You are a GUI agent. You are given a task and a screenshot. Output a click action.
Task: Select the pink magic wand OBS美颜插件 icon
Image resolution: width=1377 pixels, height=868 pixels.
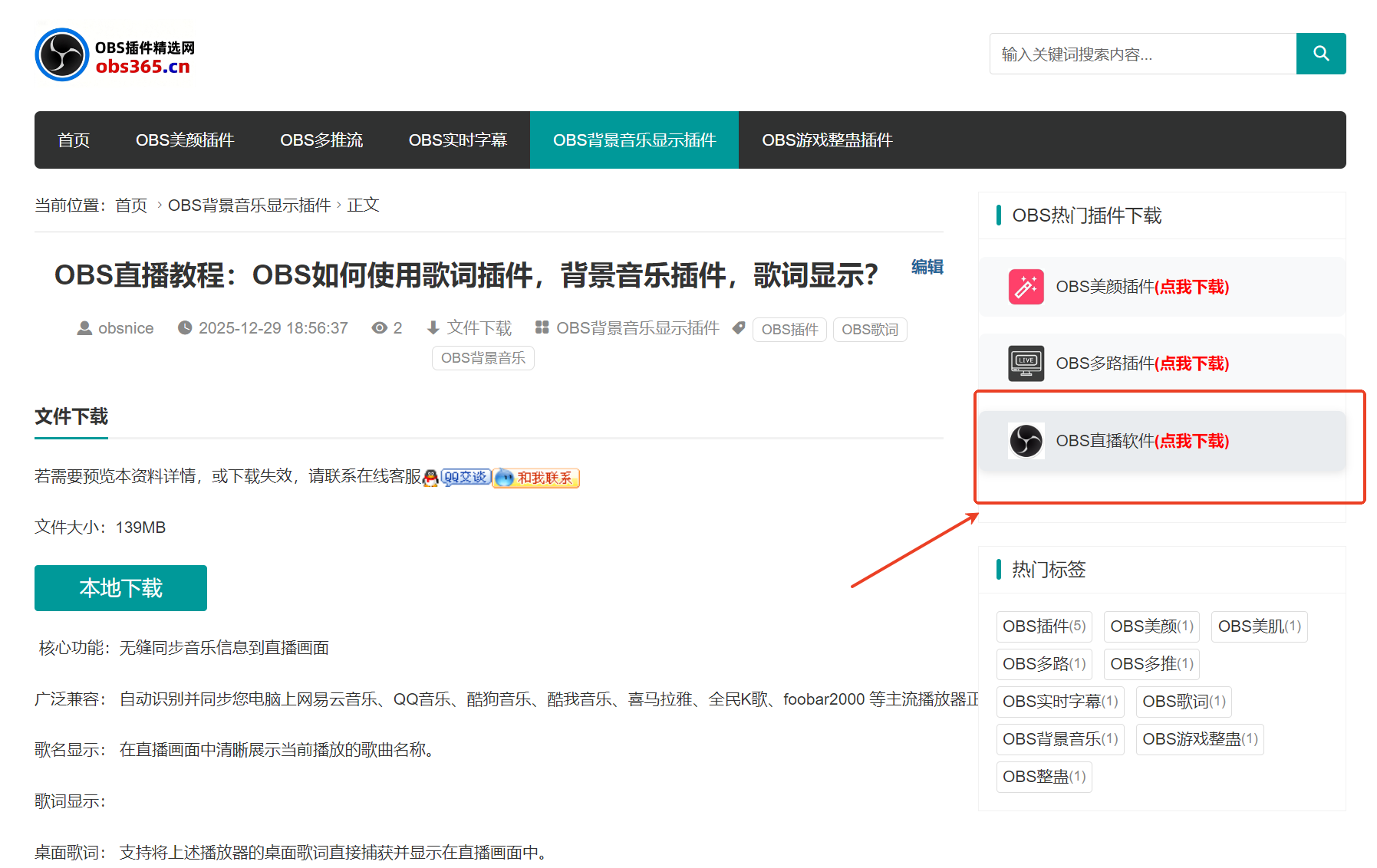pyautogui.click(x=1026, y=287)
